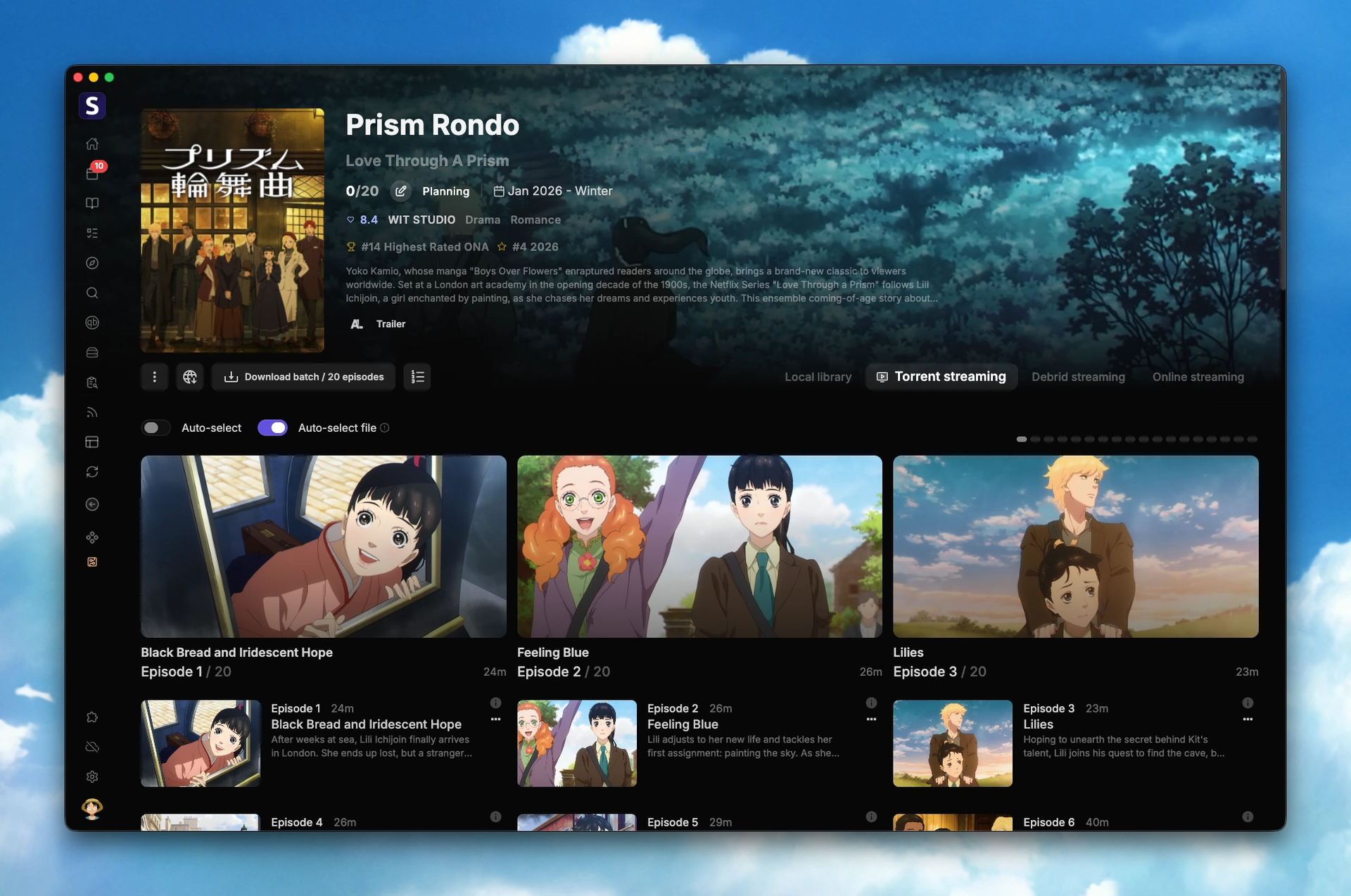Open the orange highlighted sidebar icon
Image resolution: width=1351 pixels, height=896 pixels.
click(92, 562)
